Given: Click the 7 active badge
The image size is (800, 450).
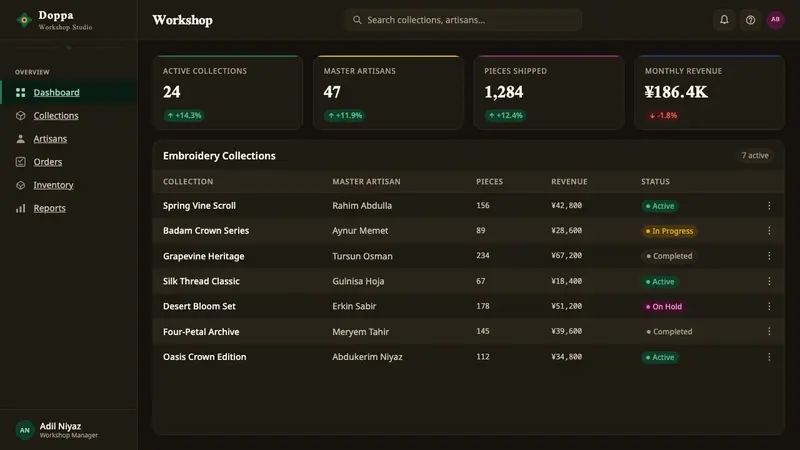Looking at the screenshot, I should pos(755,155).
